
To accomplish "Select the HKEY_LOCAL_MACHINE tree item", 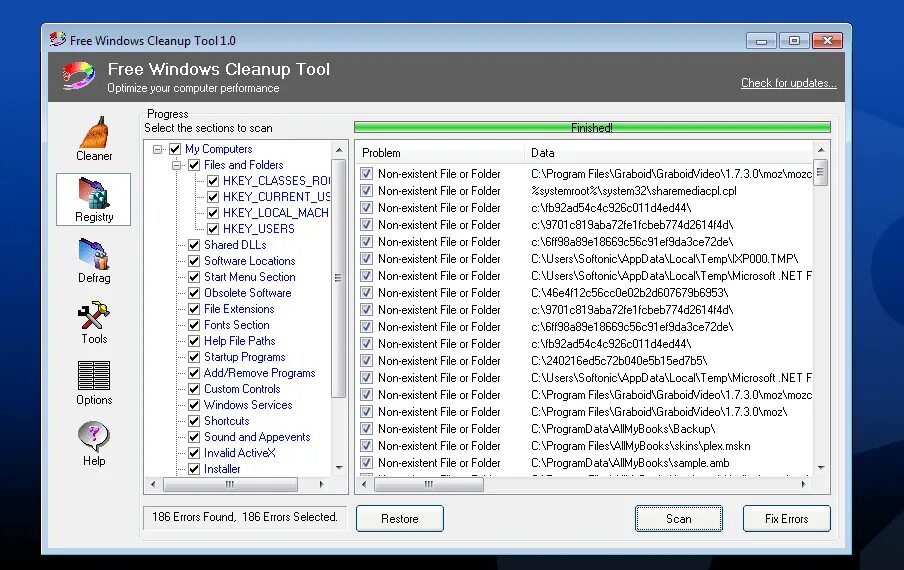I will click(276, 213).
